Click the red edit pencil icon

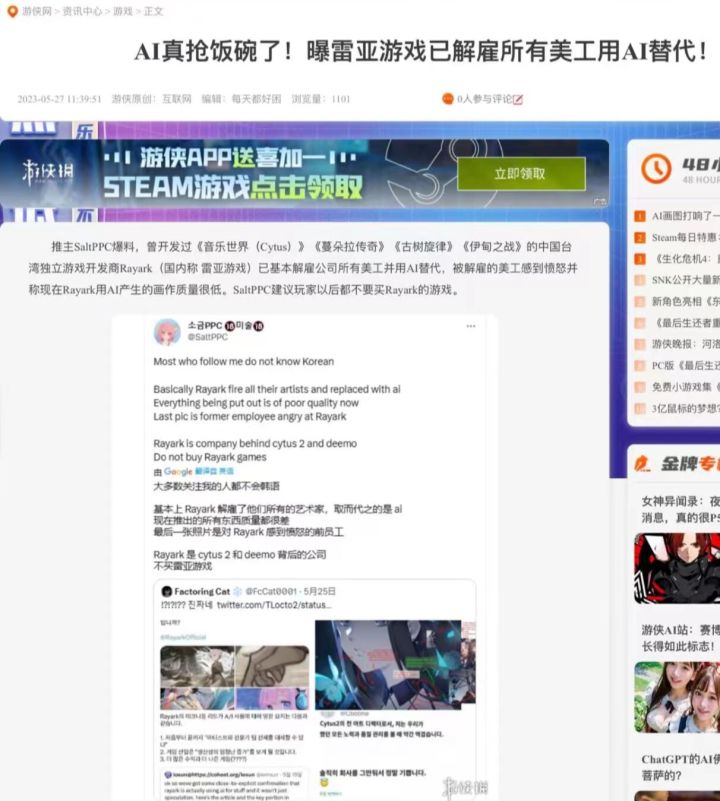tap(518, 99)
